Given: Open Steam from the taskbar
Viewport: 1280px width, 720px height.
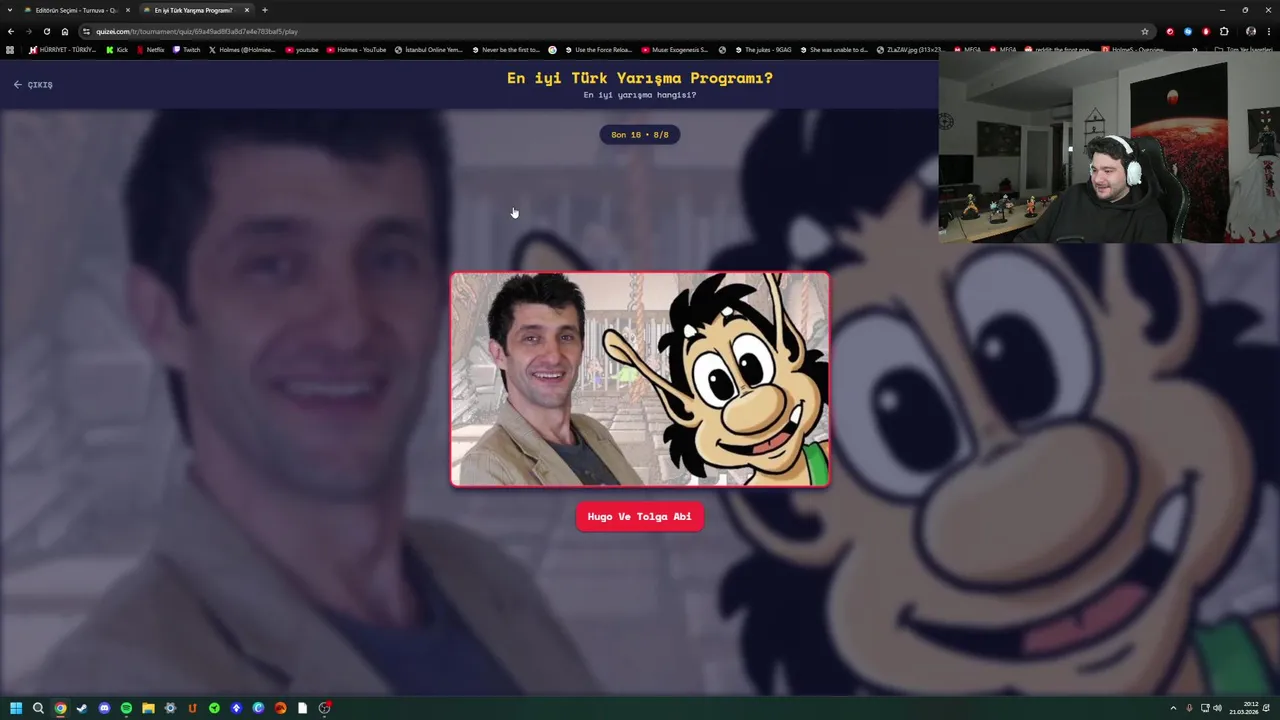Looking at the screenshot, I should click(82, 708).
